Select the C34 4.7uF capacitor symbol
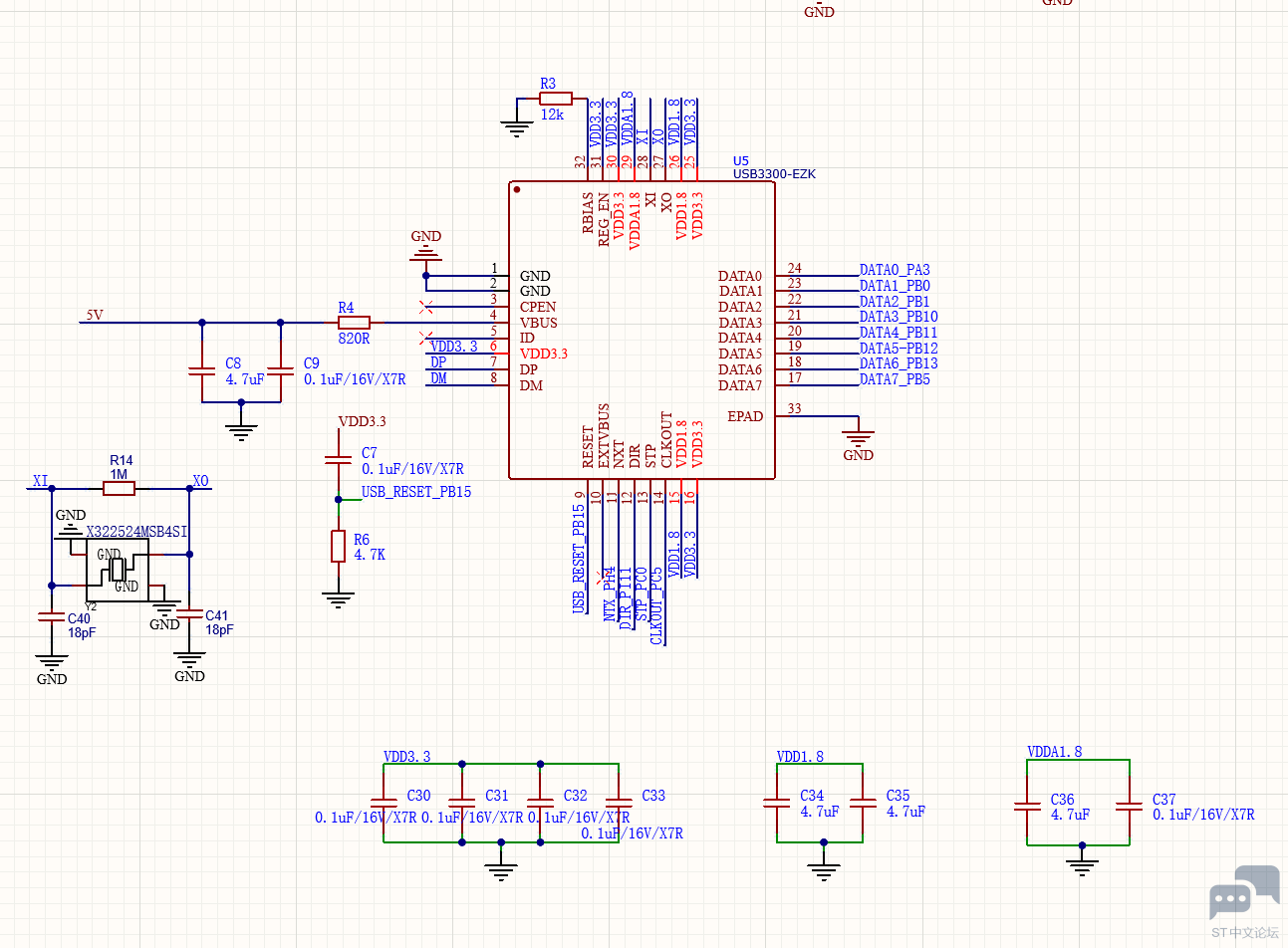Image resolution: width=1288 pixels, height=948 pixels. pos(777,802)
